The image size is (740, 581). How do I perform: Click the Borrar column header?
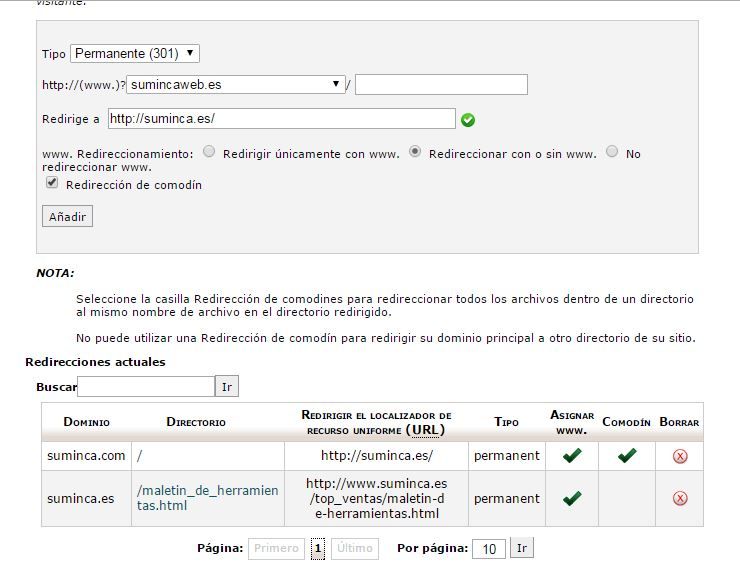coord(679,422)
